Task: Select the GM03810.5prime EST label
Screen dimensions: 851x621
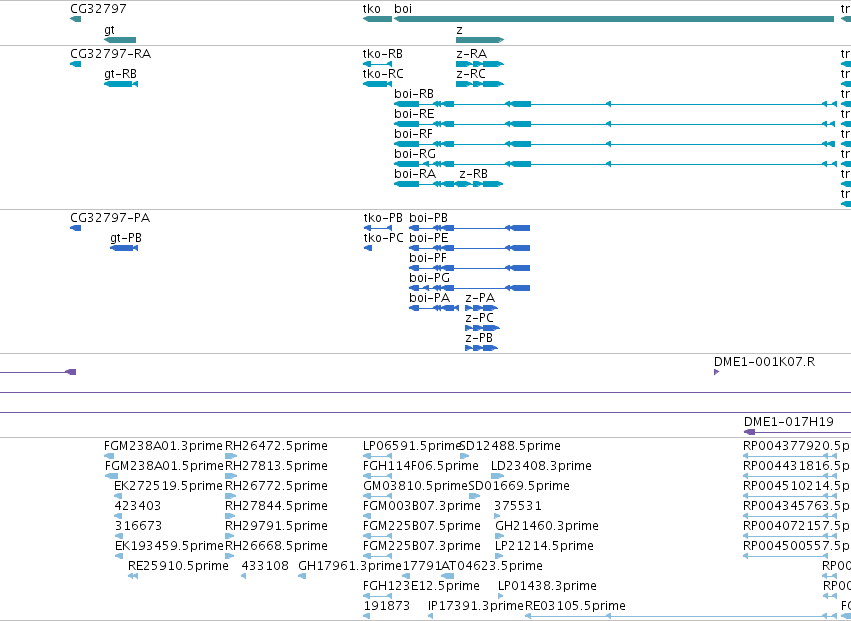Action: click(x=415, y=486)
